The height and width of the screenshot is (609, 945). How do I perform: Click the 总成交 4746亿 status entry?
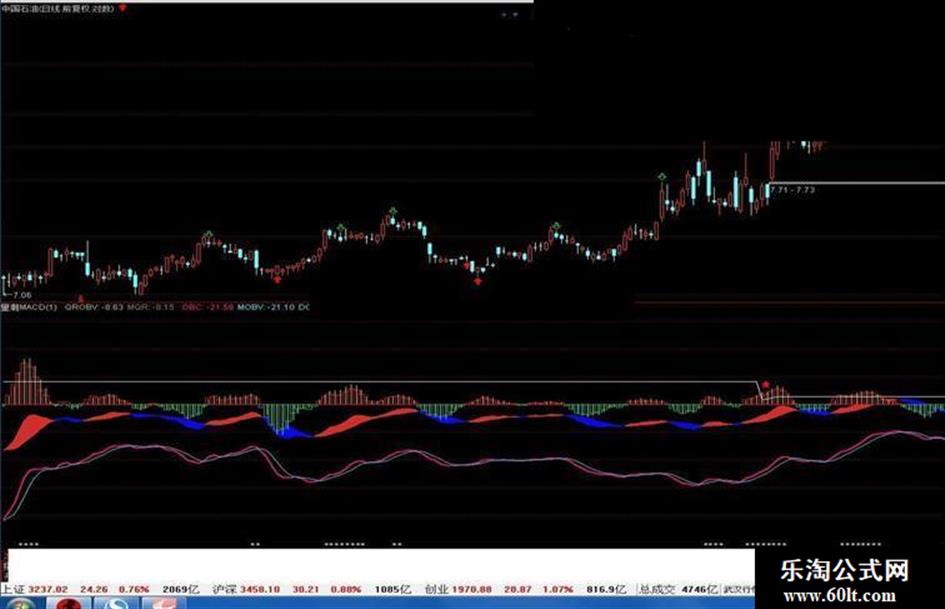point(679,589)
